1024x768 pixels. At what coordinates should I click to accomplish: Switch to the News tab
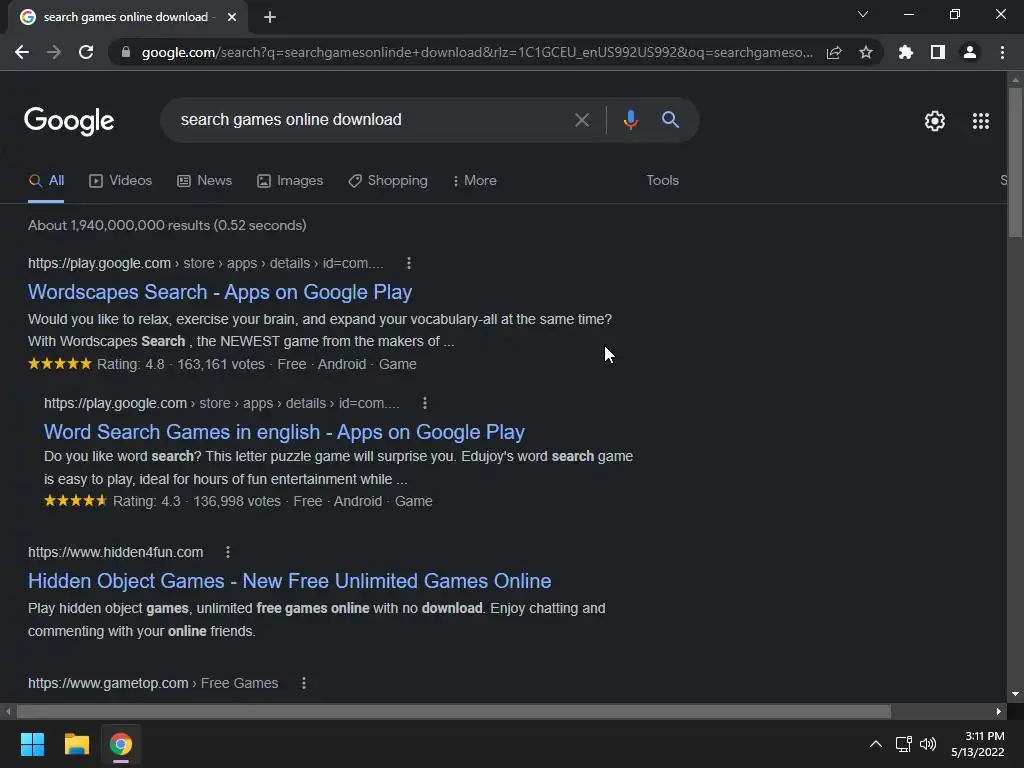click(x=204, y=181)
